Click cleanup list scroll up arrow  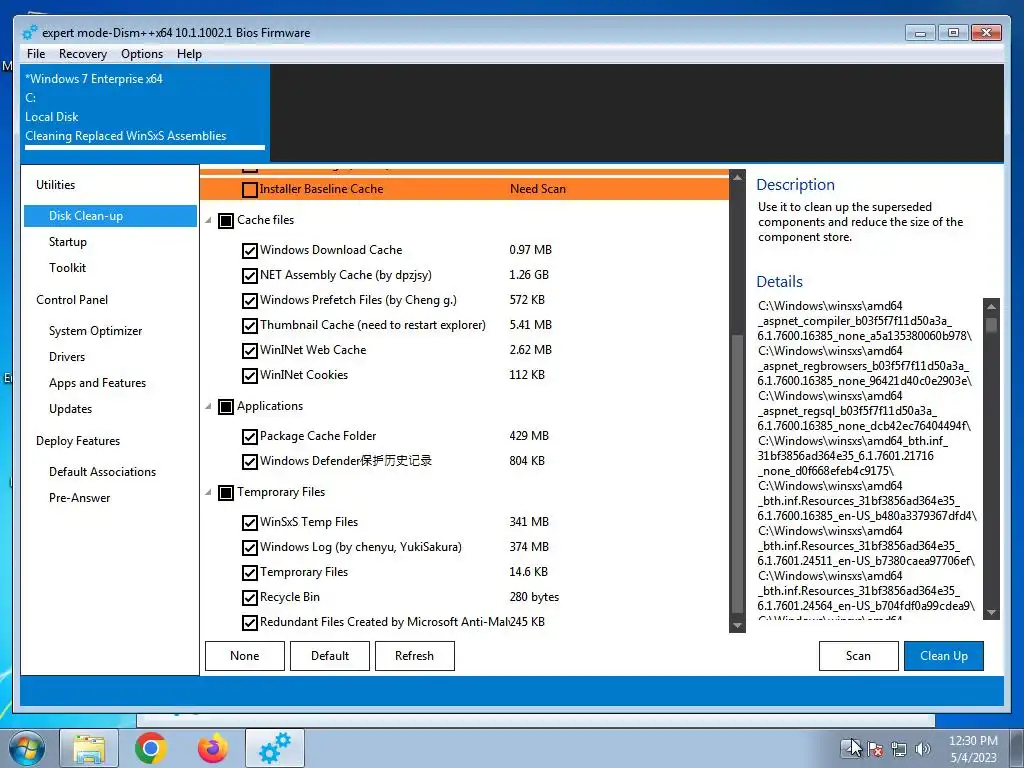pyautogui.click(x=737, y=177)
